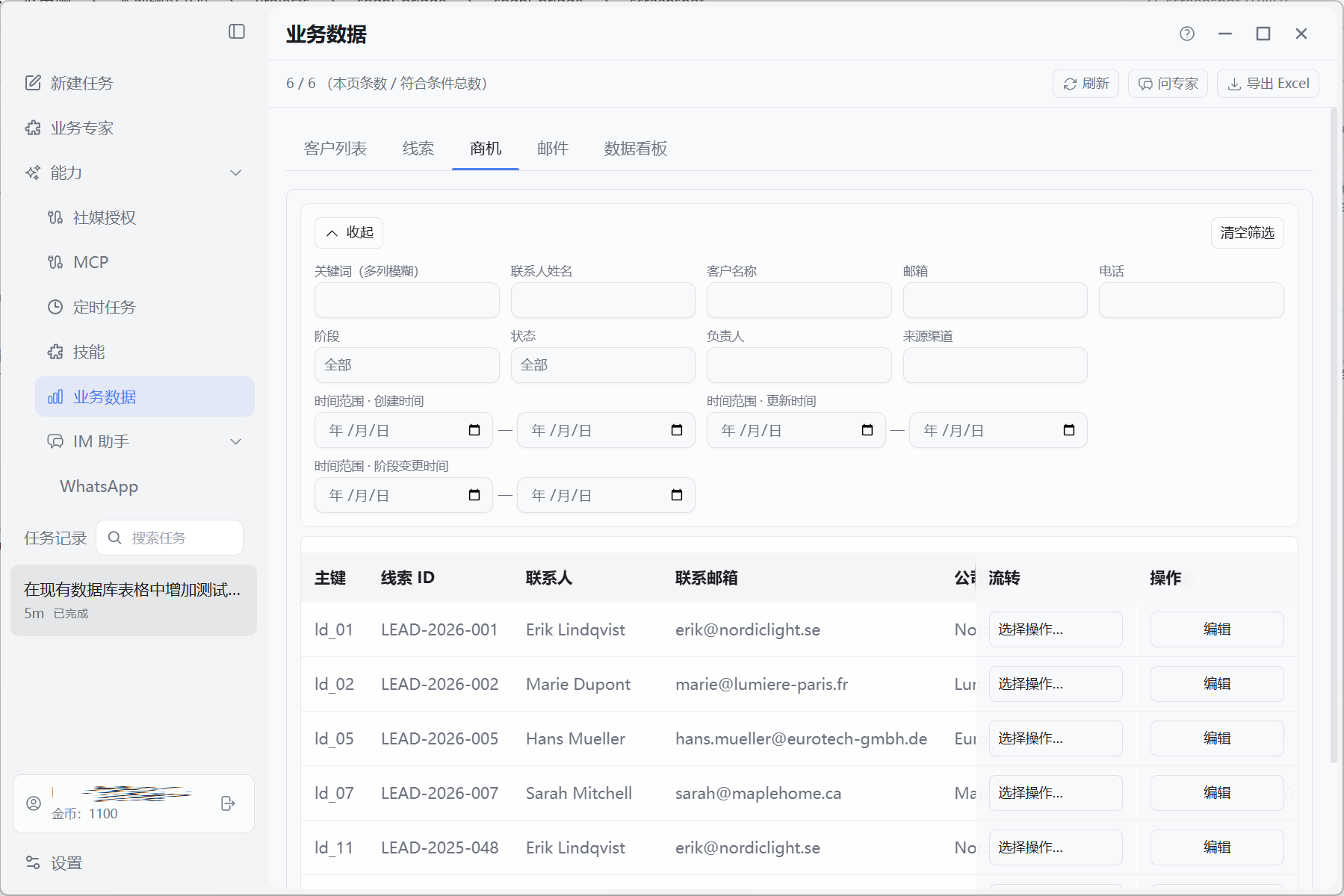Viewport: 1344px width, 896px height.
Task: Click cell LEAD-2025-048
Action: (439, 847)
